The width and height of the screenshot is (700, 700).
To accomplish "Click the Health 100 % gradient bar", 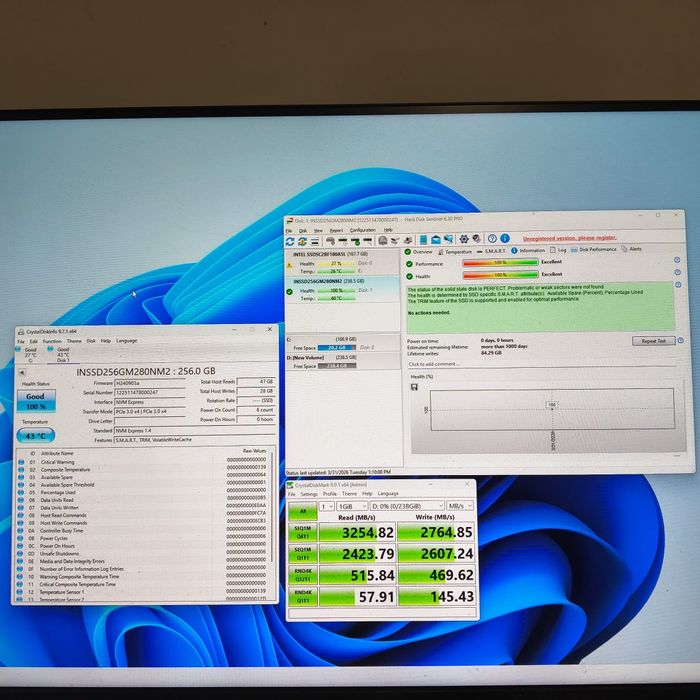I will pos(500,275).
